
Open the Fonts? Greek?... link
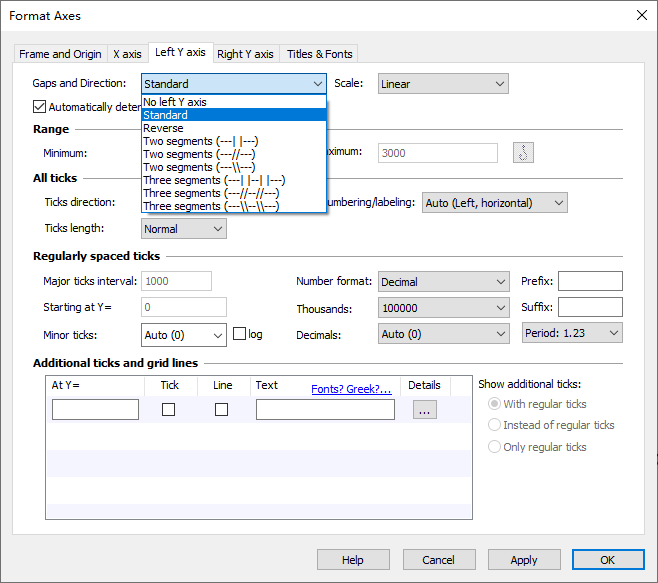351,389
